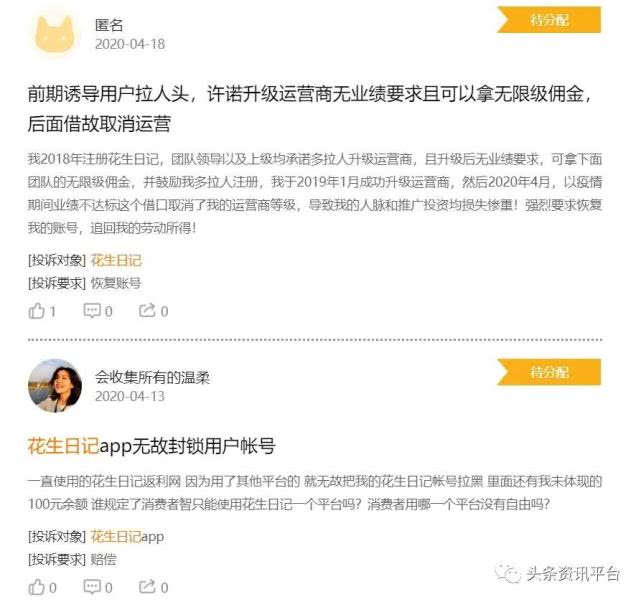Like the second complaint about account lock
Image resolution: width=641 pixels, height=602 pixels.
tap(36, 587)
